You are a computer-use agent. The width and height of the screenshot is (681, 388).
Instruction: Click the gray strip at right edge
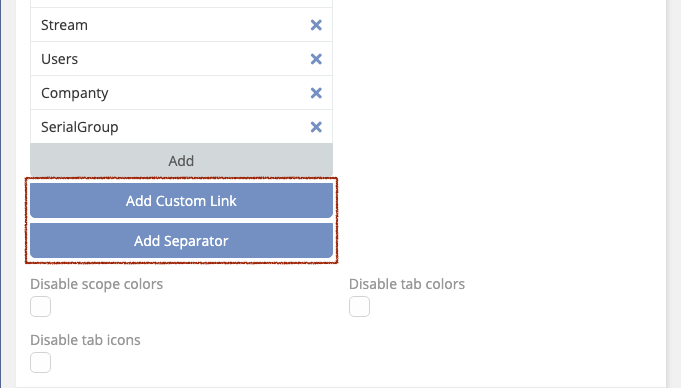pos(674,194)
